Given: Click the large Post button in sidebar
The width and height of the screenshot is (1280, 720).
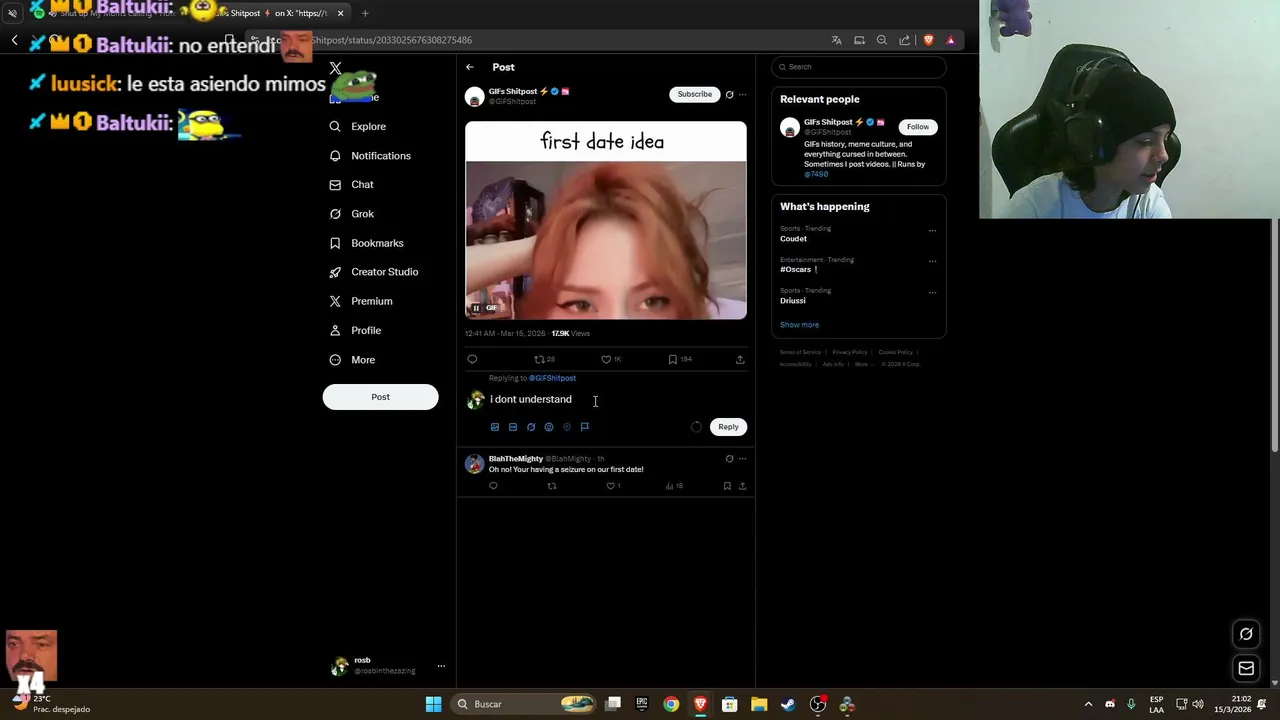Looking at the screenshot, I should pyautogui.click(x=380, y=397).
